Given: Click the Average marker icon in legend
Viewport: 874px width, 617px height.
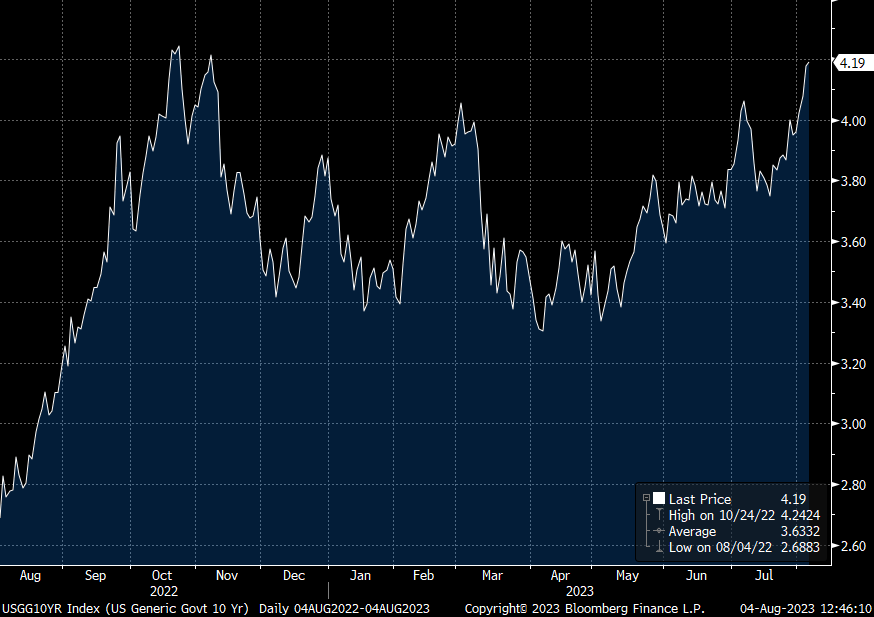Looking at the screenshot, I should coord(659,531).
